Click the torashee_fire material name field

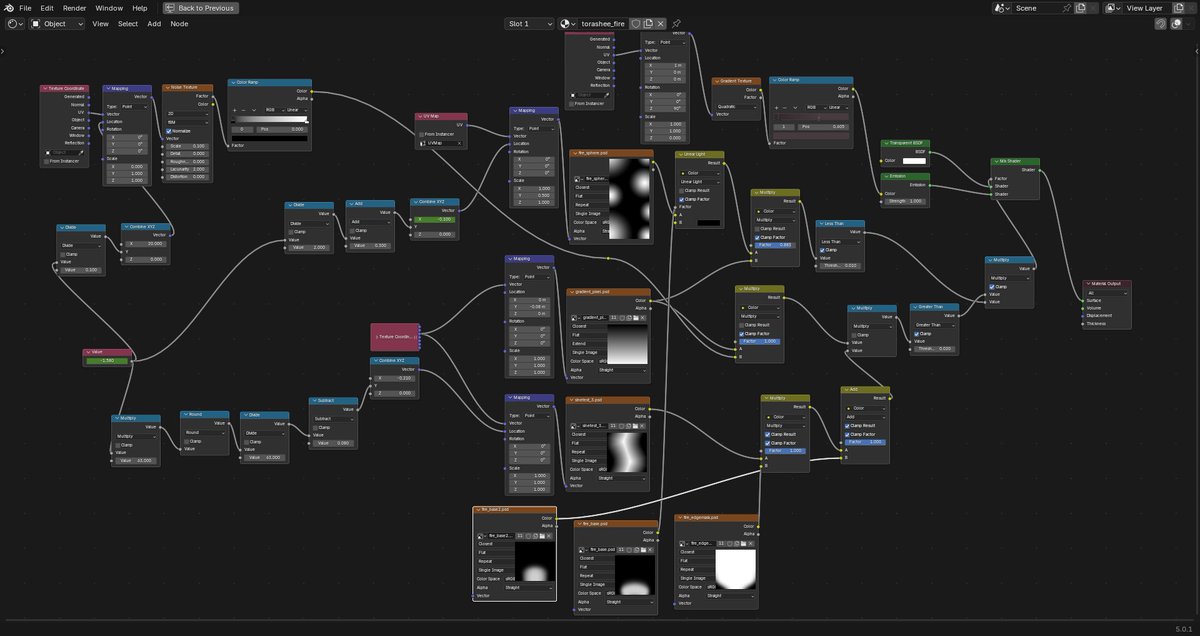[x=603, y=23]
